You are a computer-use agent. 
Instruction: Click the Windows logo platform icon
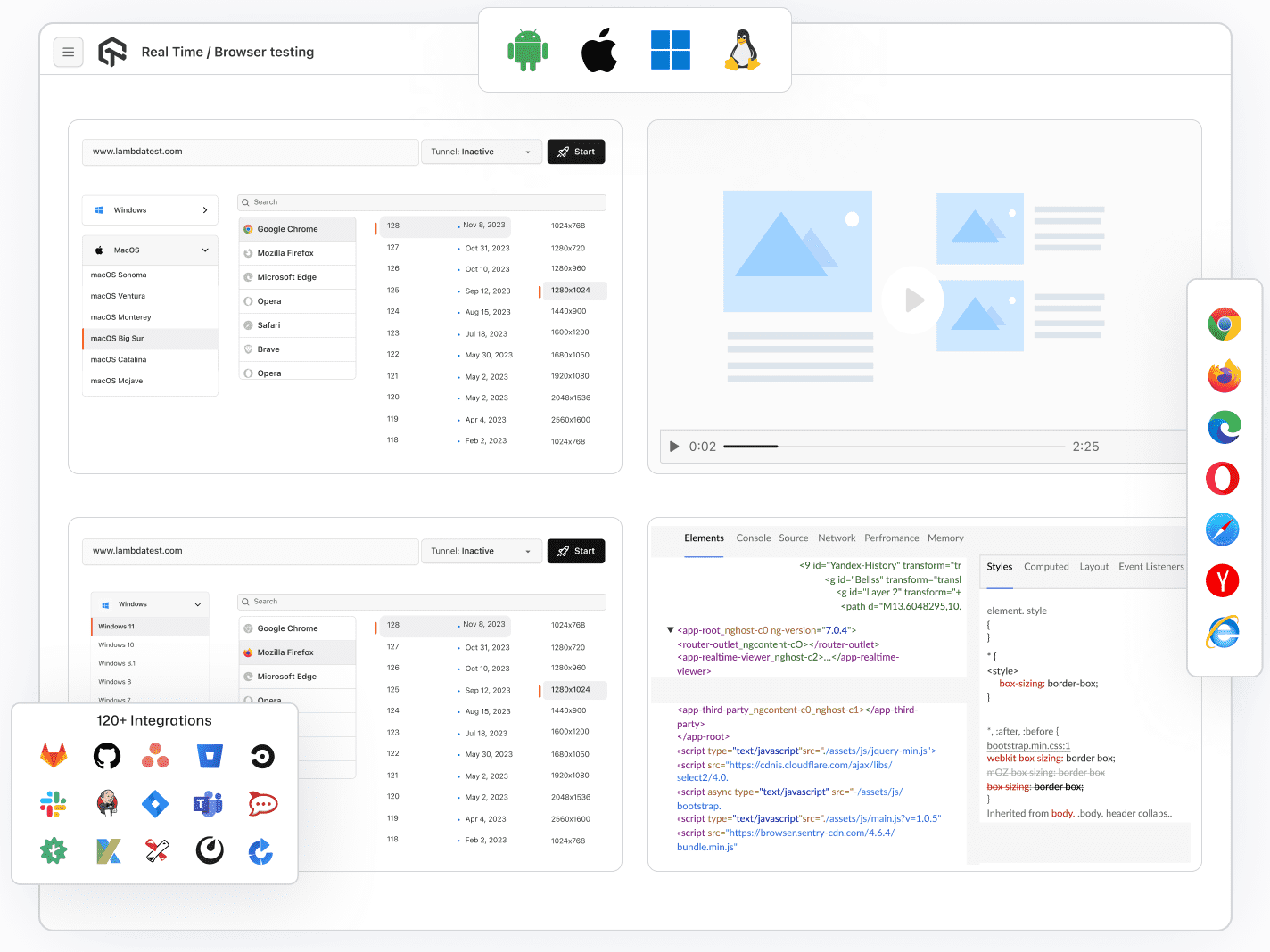[x=671, y=50]
